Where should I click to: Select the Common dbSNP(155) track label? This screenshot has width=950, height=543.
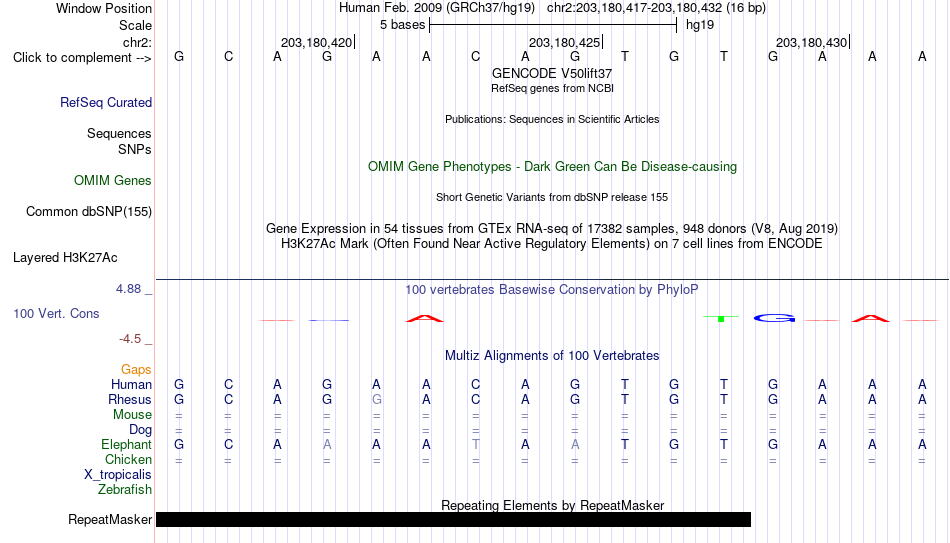88,212
